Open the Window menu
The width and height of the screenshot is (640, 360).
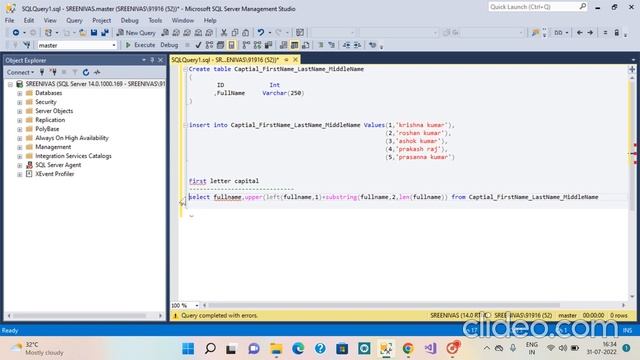point(182,20)
